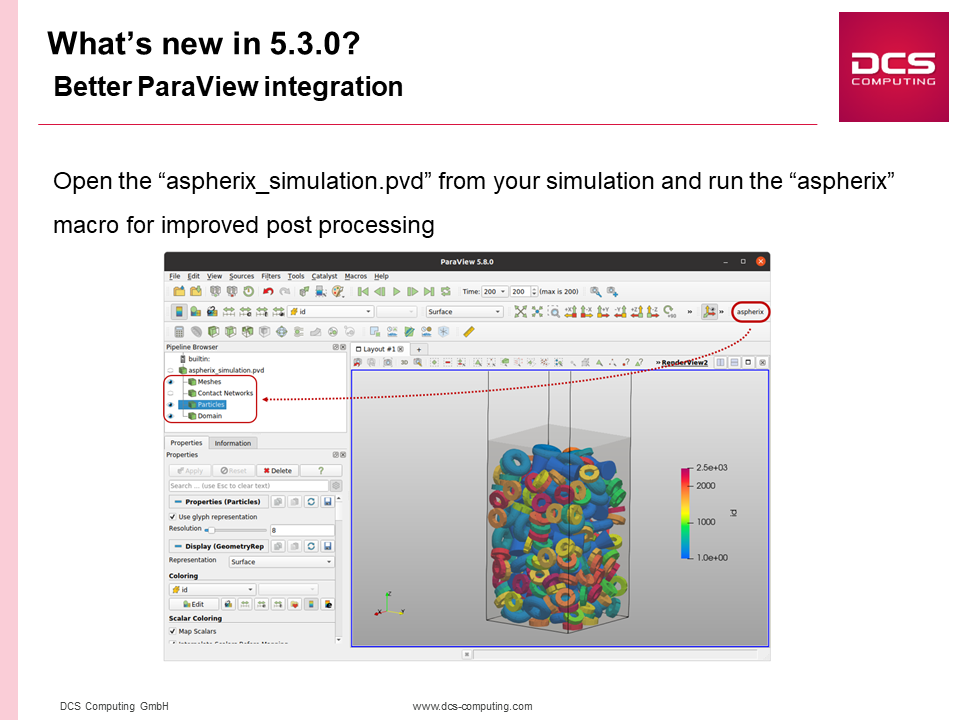Image resolution: width=960 pixels, height=720 pixels.
Task: Click the Reset camera icon
Action: 520,312
